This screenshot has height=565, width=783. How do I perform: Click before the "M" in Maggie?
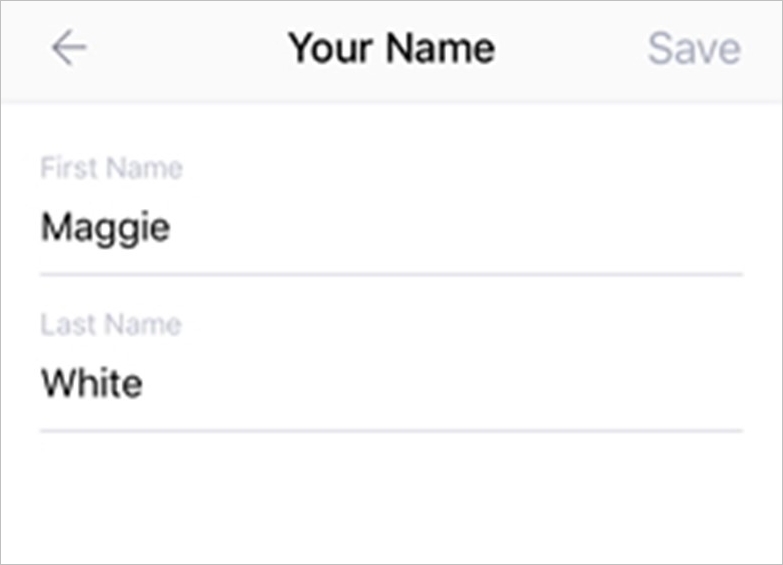pyautogui.click(x=41, y=228)
